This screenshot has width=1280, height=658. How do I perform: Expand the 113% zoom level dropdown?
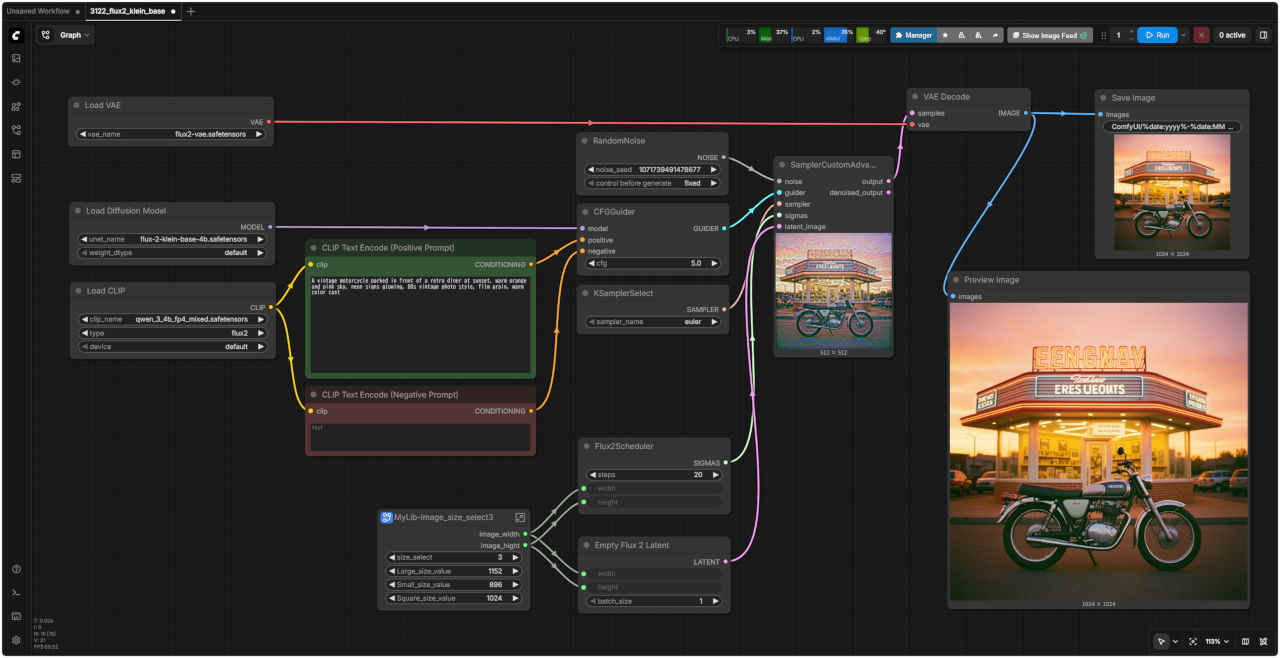tap(1216, 641)
